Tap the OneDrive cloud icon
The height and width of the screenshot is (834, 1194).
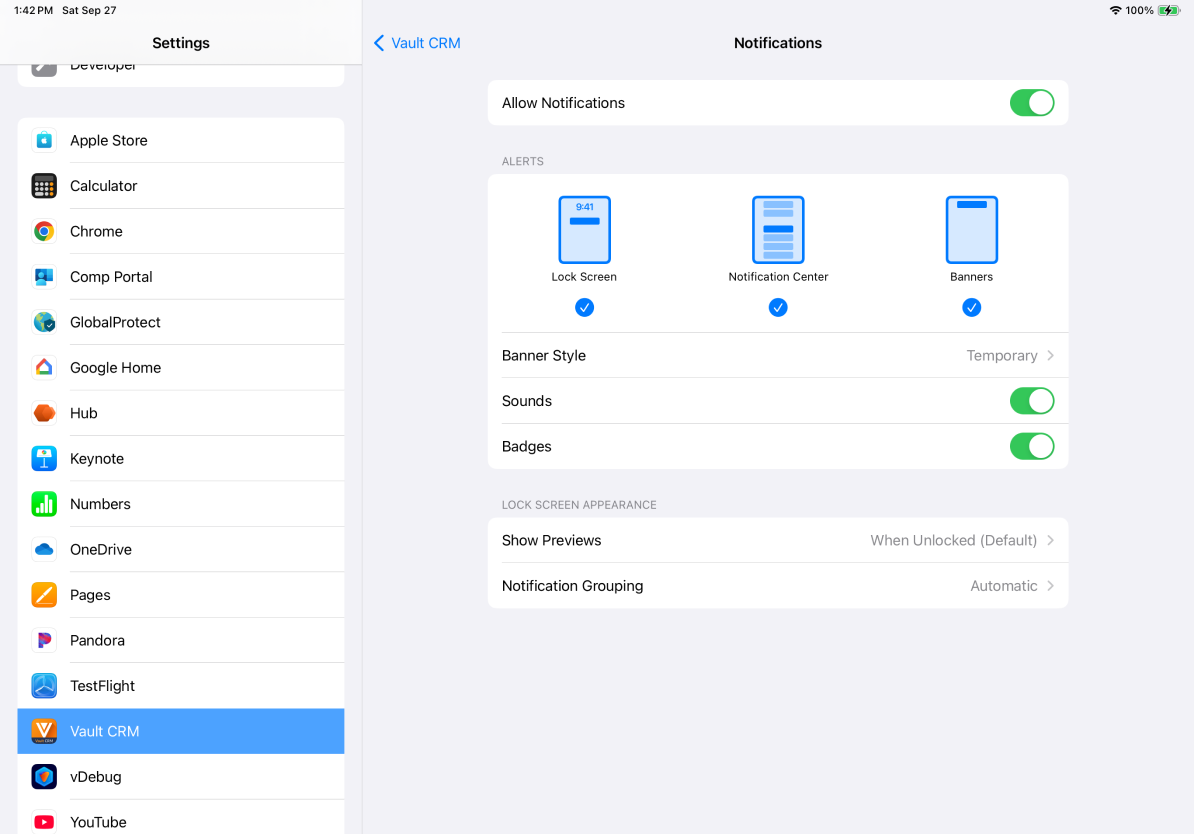(44, 550)
